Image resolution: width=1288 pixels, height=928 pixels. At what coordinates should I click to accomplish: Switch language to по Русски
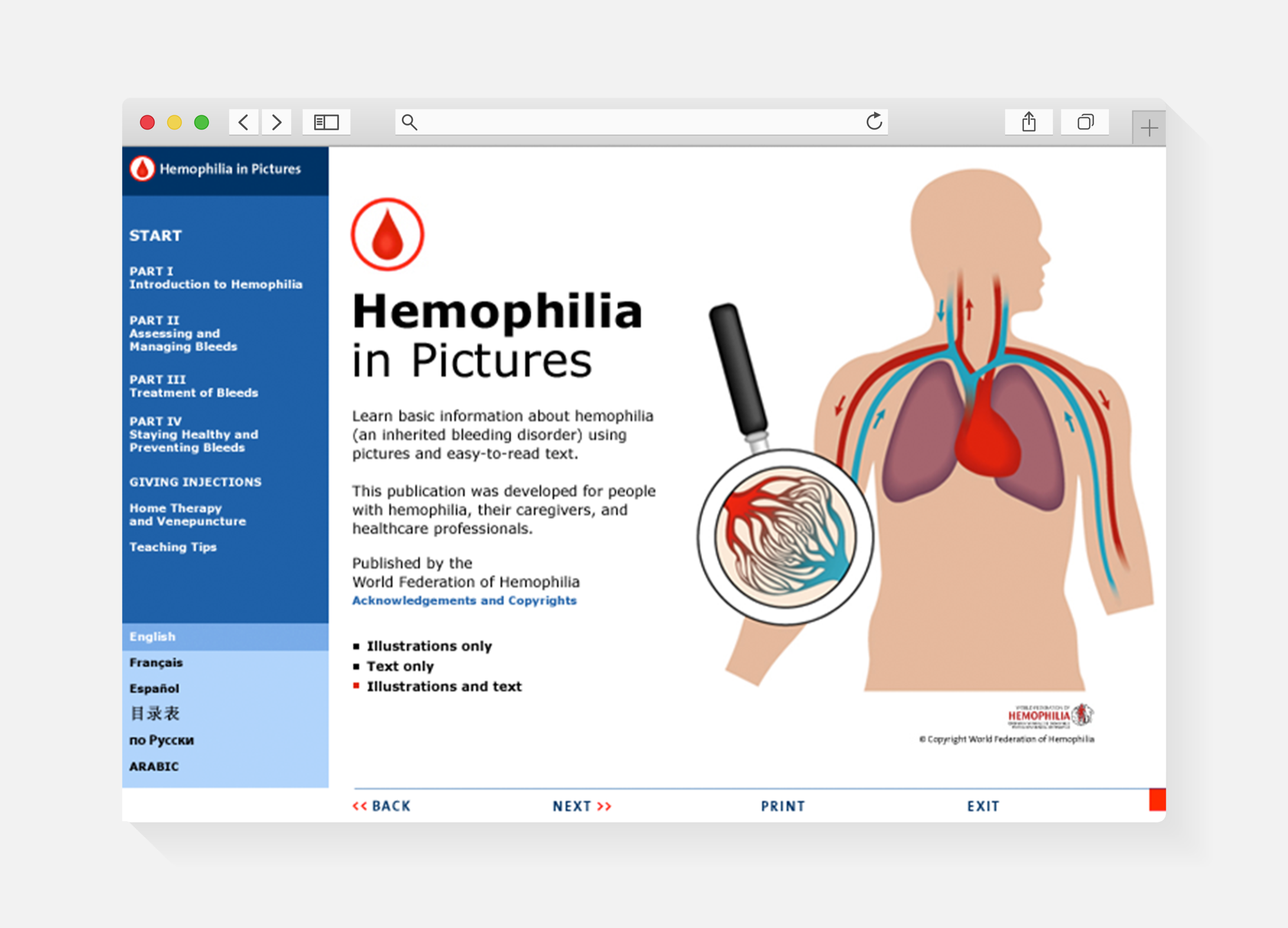coord(162,740)
